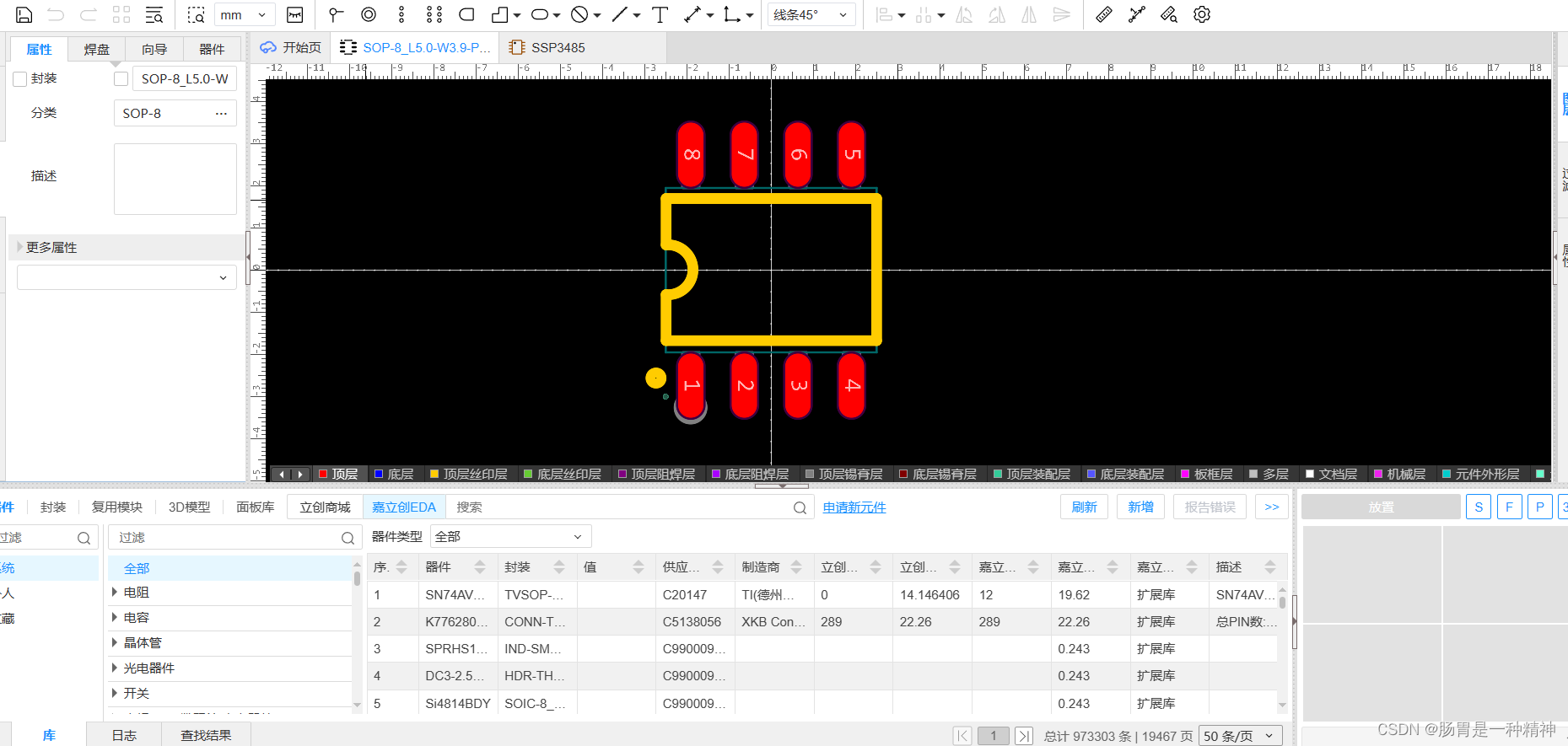Open the settings gear icon
Viewport: 1568px width, 746px height.
[1202, 14]
